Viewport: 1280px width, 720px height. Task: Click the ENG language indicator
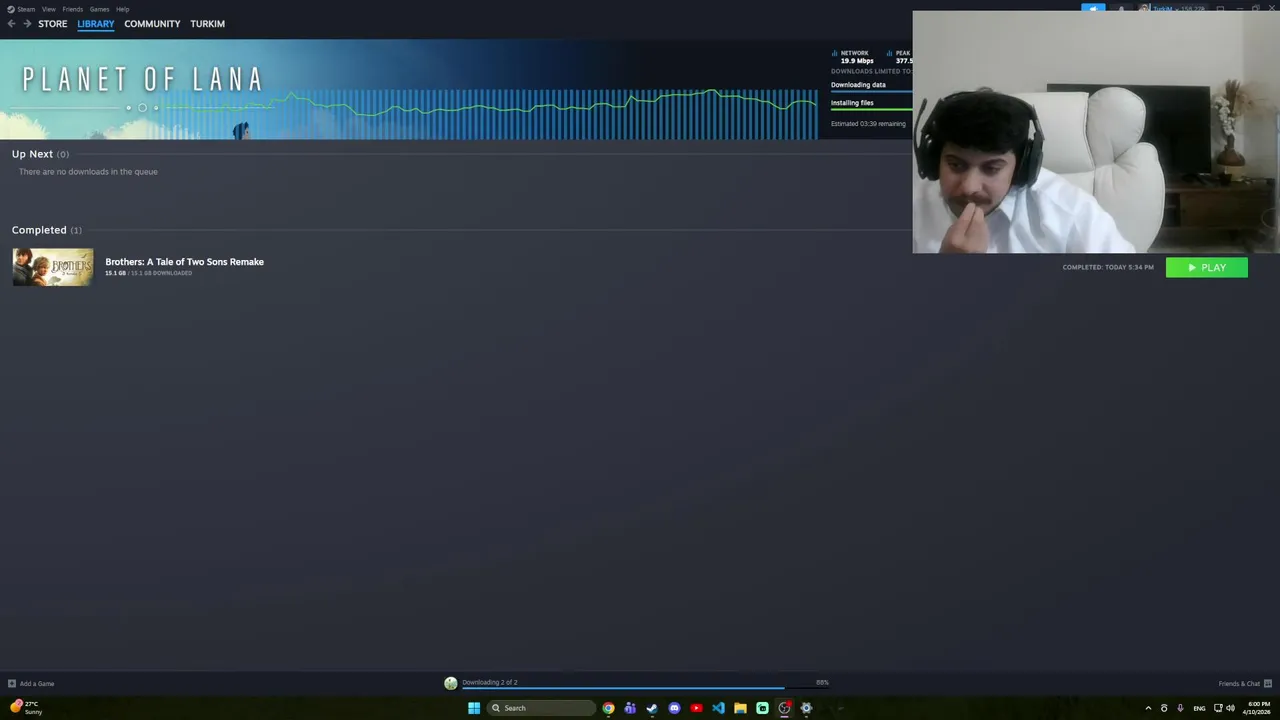click(1199, 708)
